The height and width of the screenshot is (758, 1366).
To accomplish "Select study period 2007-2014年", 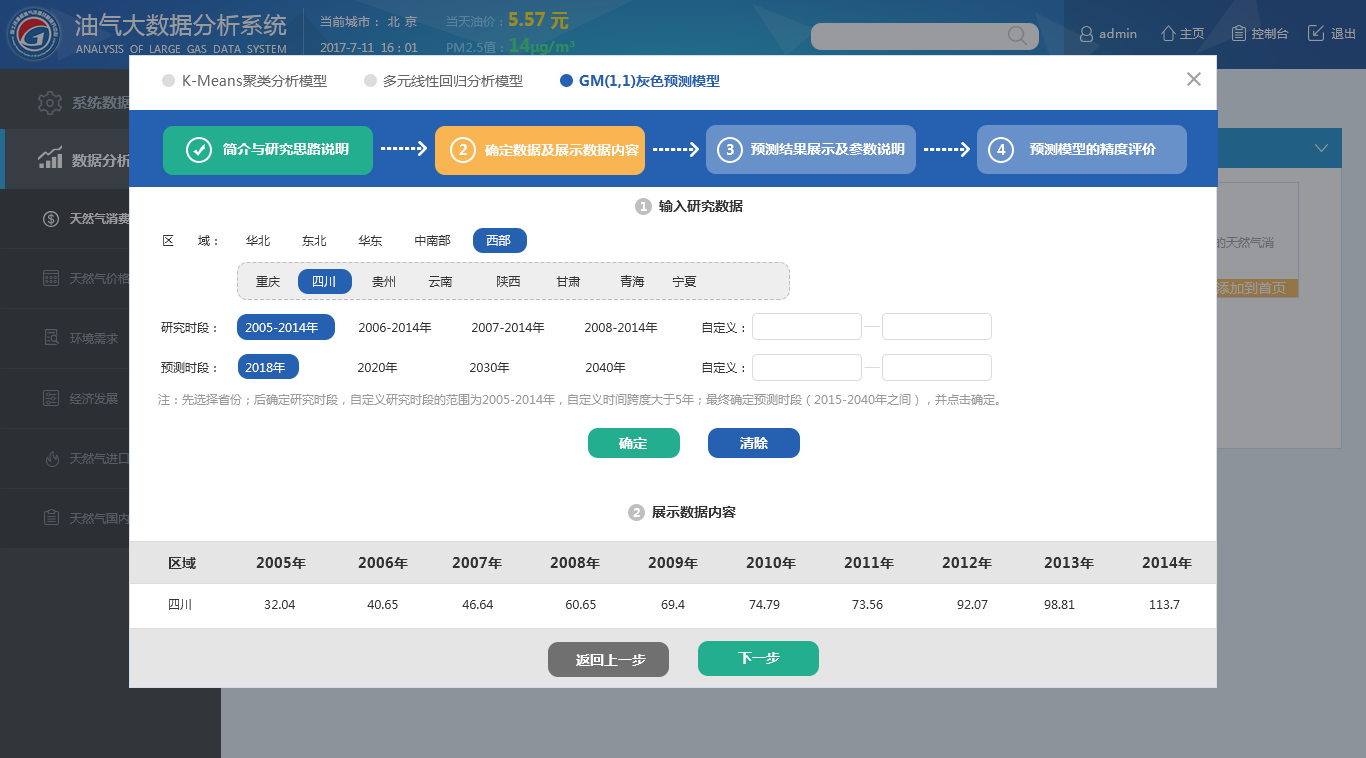I will (508, 327).
